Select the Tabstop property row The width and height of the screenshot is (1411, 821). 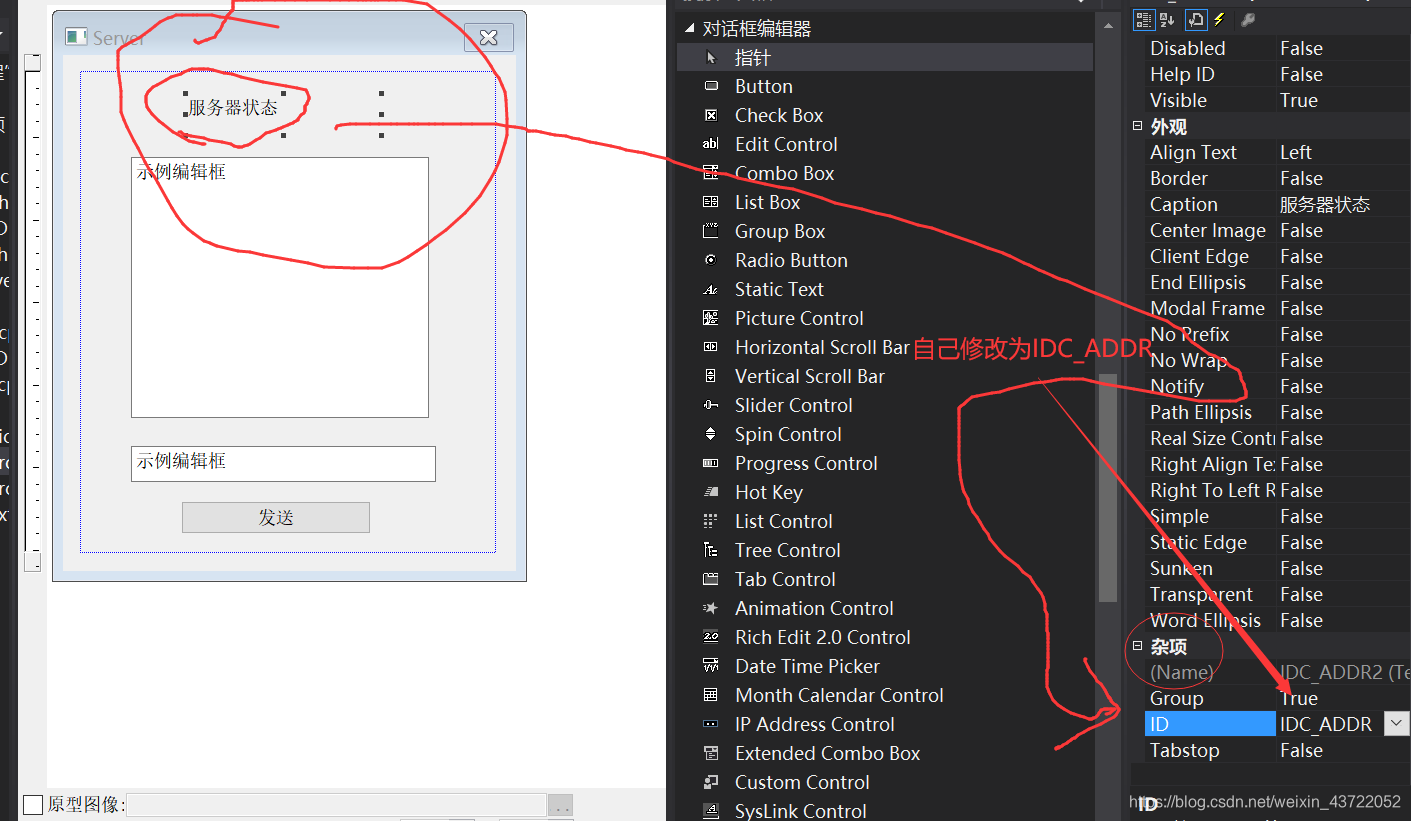1278,750
